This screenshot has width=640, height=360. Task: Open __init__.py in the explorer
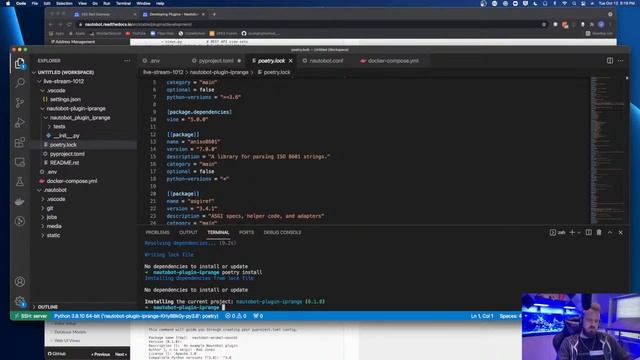pos(67,136)
